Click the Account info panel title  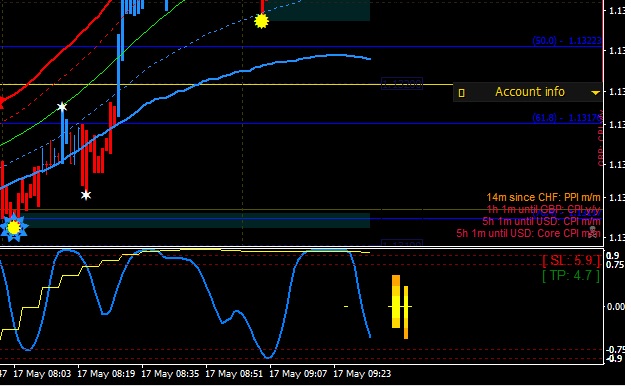pos(530,92)
